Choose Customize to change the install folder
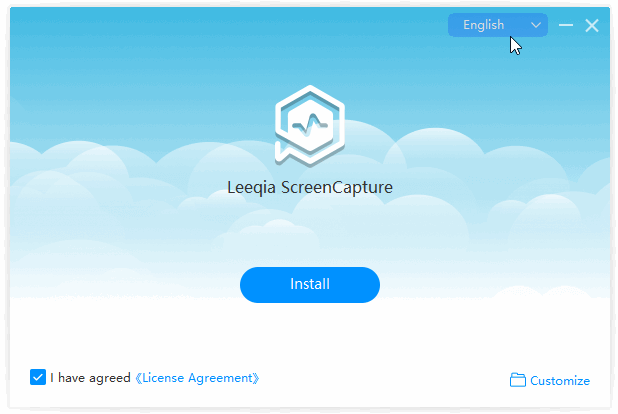The height and width of the screenshot is (414, 618). click(x=560, y=380)
